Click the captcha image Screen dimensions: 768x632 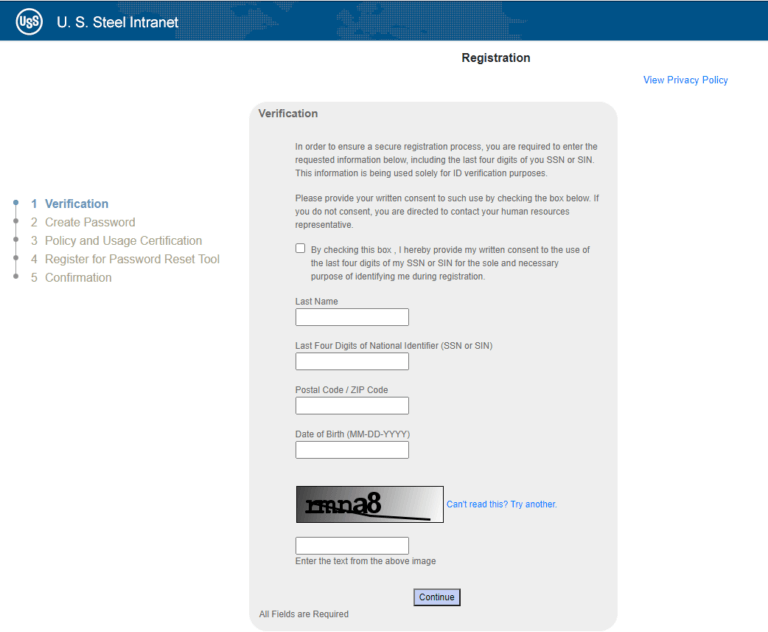369,505
